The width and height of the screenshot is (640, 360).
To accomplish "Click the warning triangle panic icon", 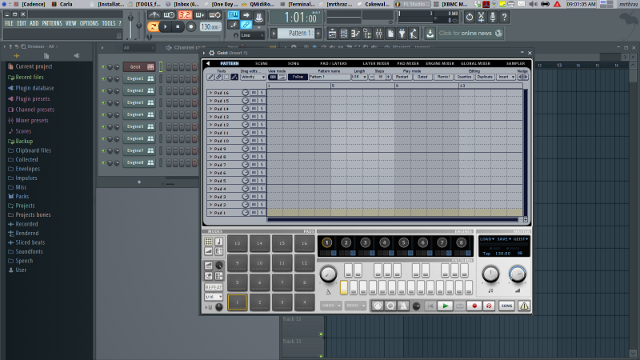I will (524, 305).
